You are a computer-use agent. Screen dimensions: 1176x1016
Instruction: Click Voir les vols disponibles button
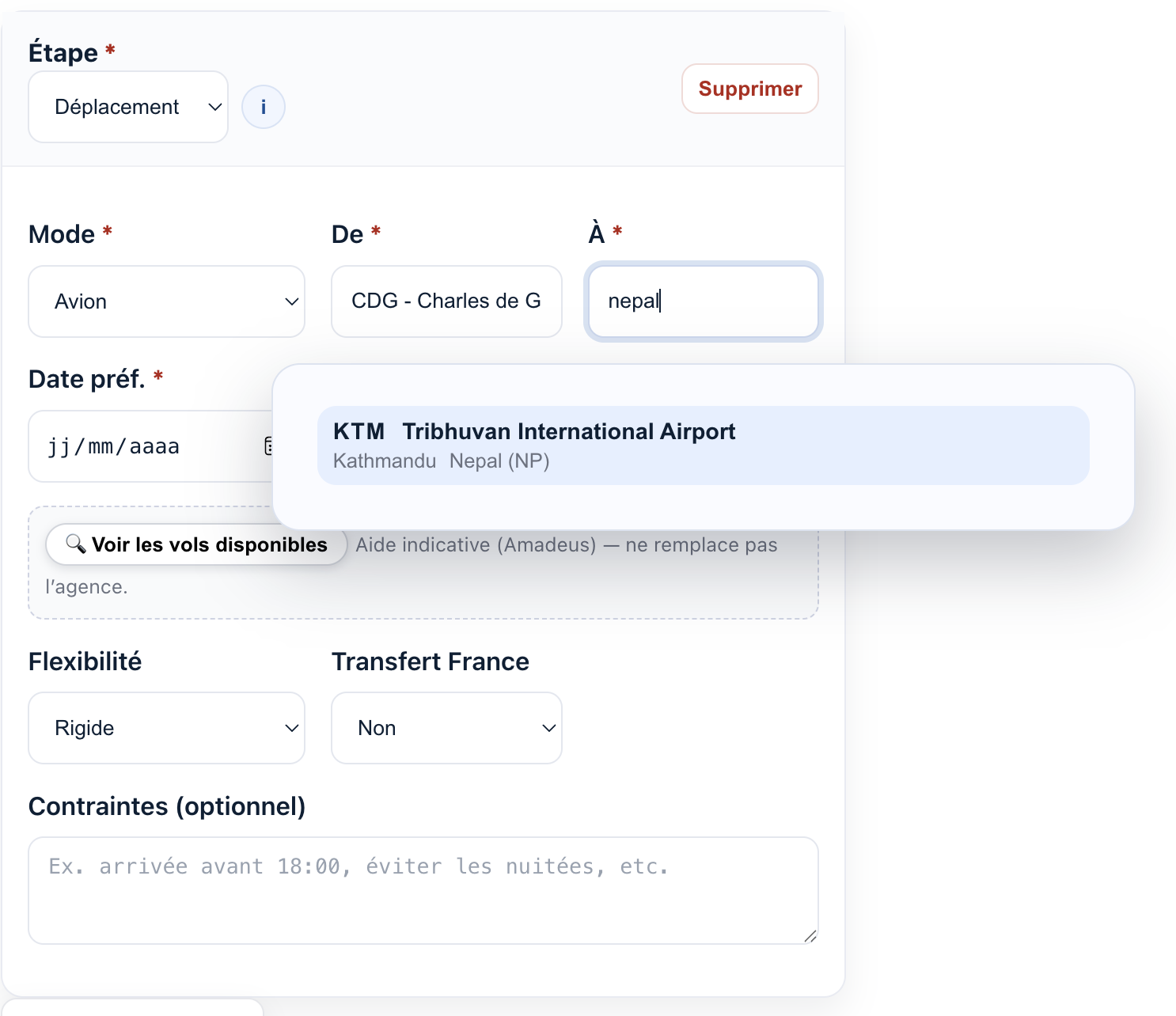(x=196, y=544)
